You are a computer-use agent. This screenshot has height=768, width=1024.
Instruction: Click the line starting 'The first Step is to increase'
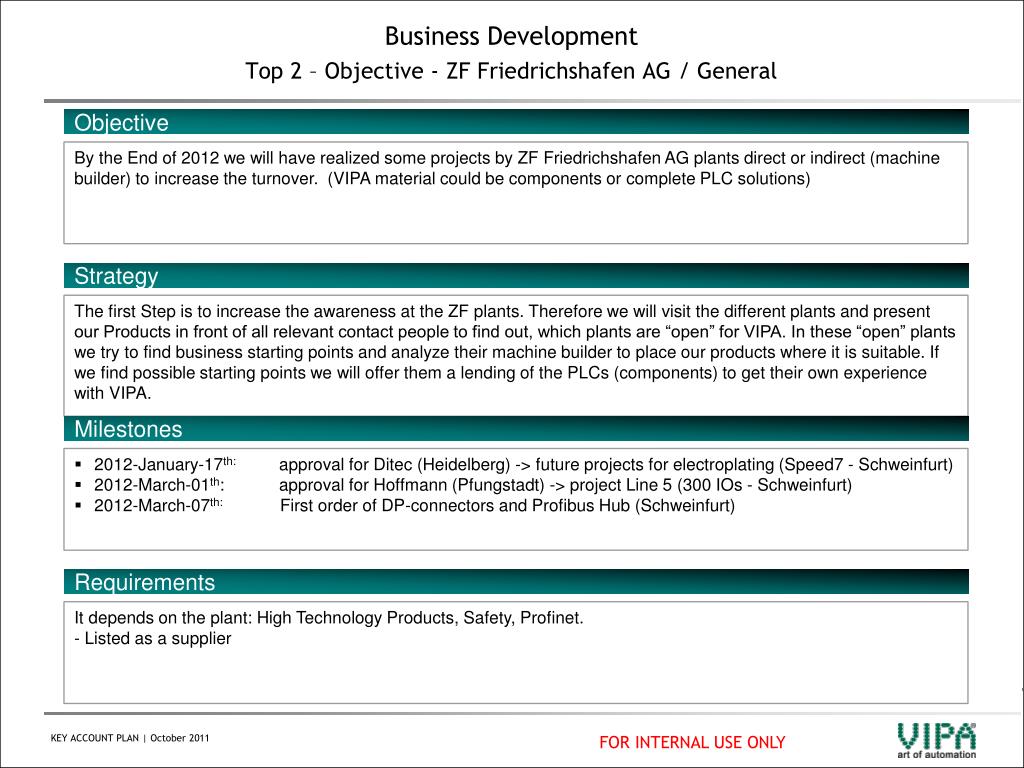tap(502, 312)
